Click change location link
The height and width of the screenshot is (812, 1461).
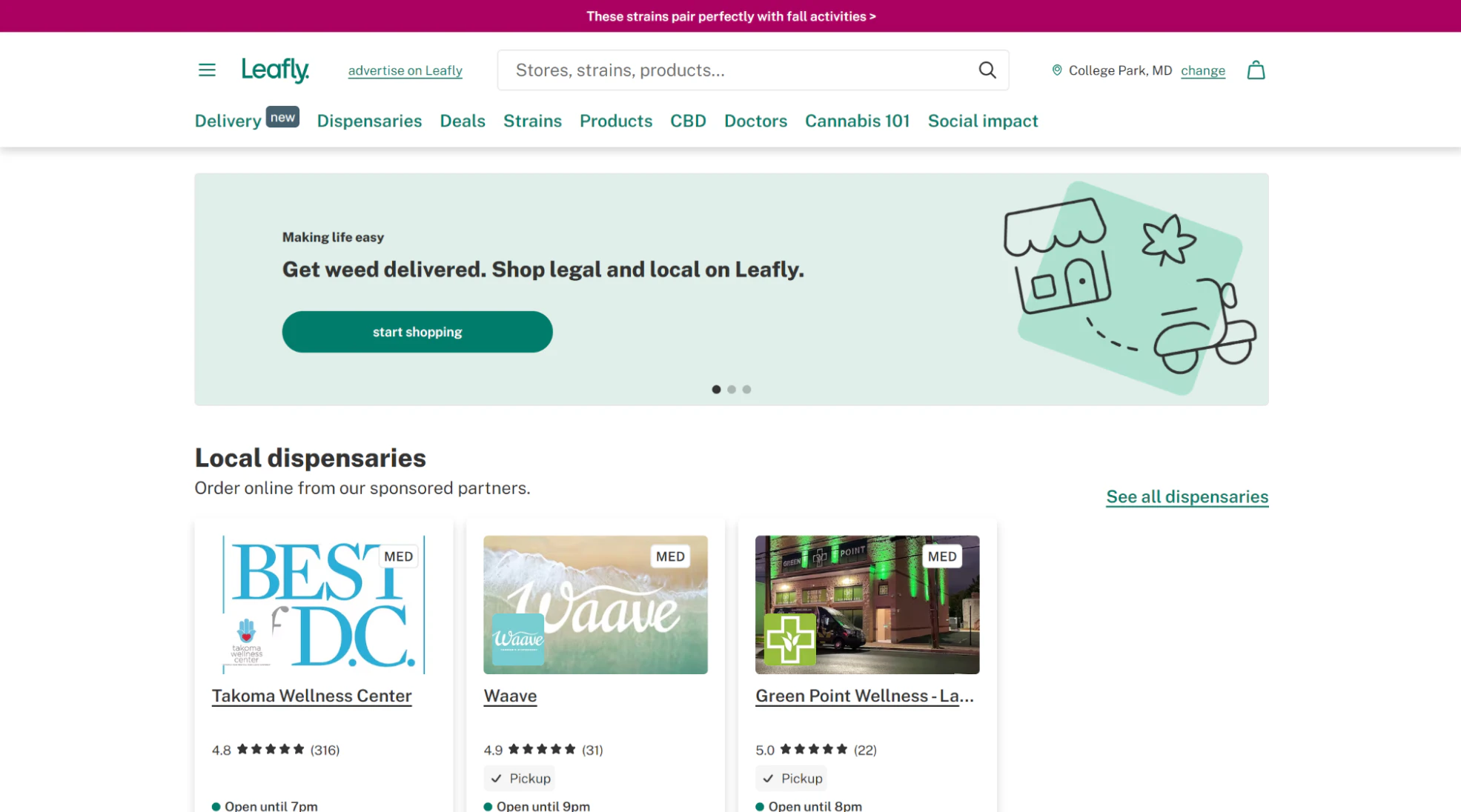click(x=1203, y=70)
